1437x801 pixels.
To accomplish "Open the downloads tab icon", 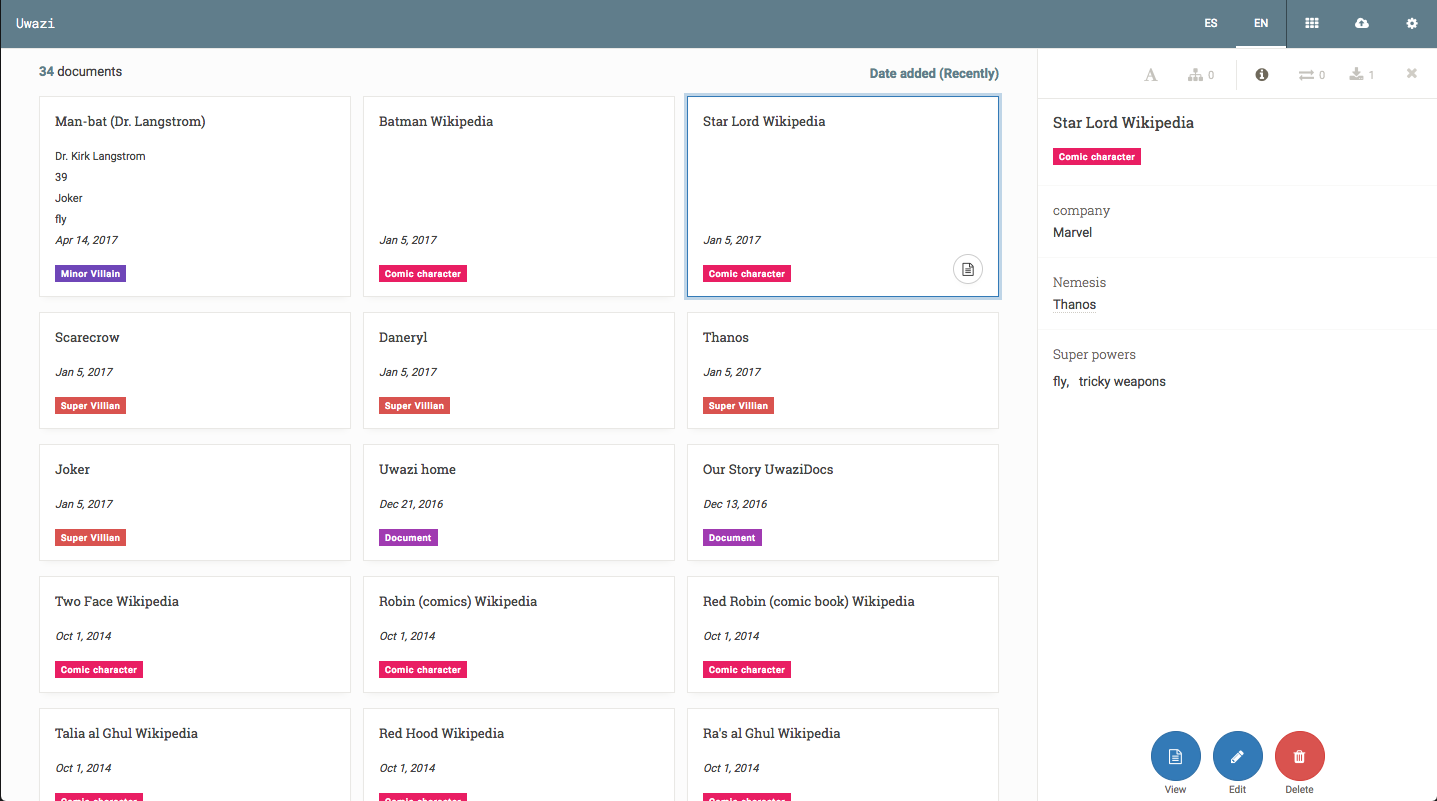I will tap(1362, 74).
